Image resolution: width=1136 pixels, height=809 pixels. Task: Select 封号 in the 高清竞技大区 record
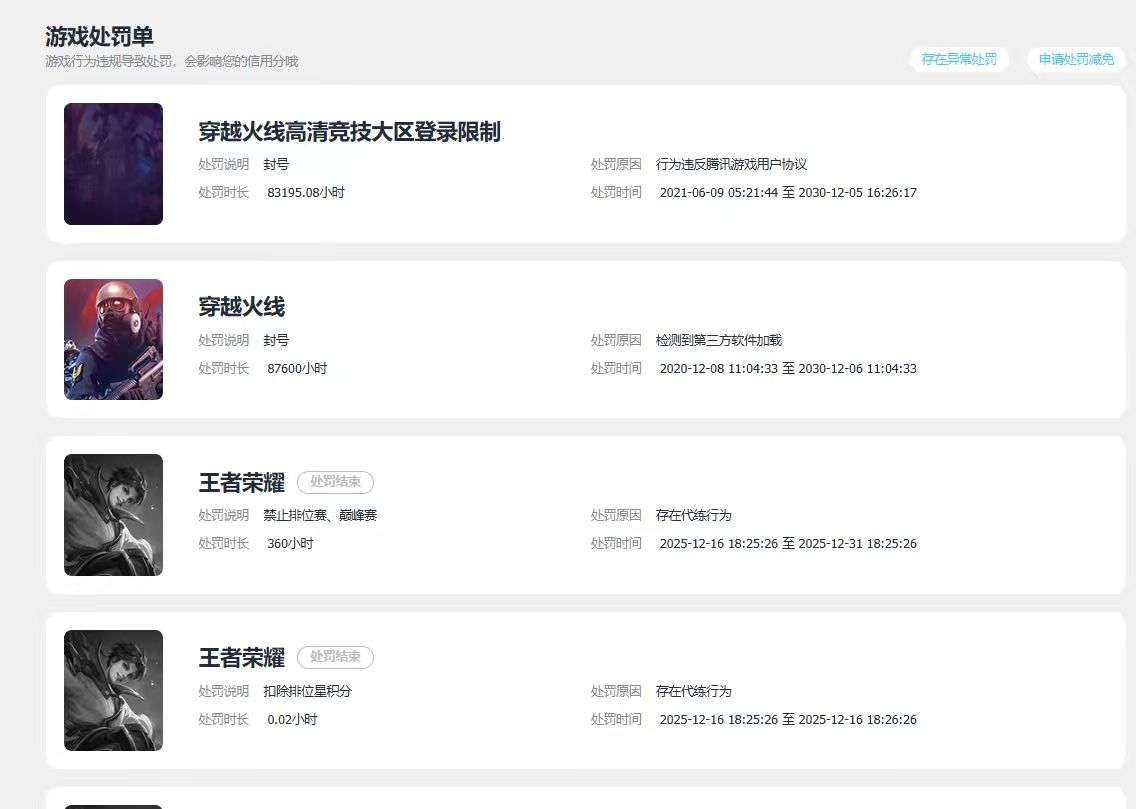click(276, 164)
